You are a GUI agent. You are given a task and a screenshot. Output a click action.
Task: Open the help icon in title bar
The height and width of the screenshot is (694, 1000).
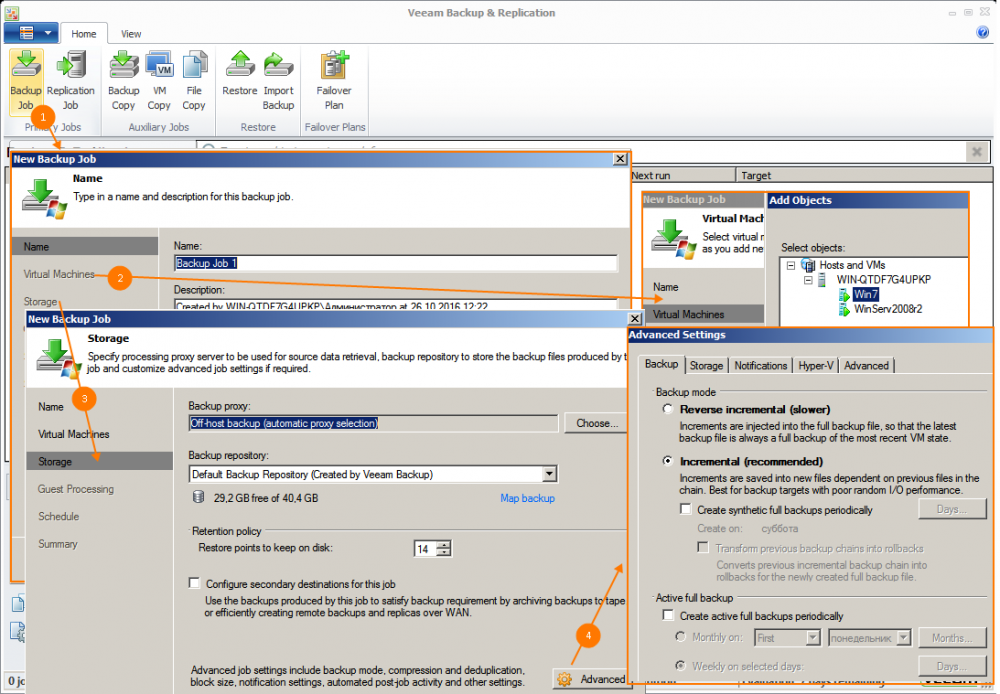(x=983, y=33)
